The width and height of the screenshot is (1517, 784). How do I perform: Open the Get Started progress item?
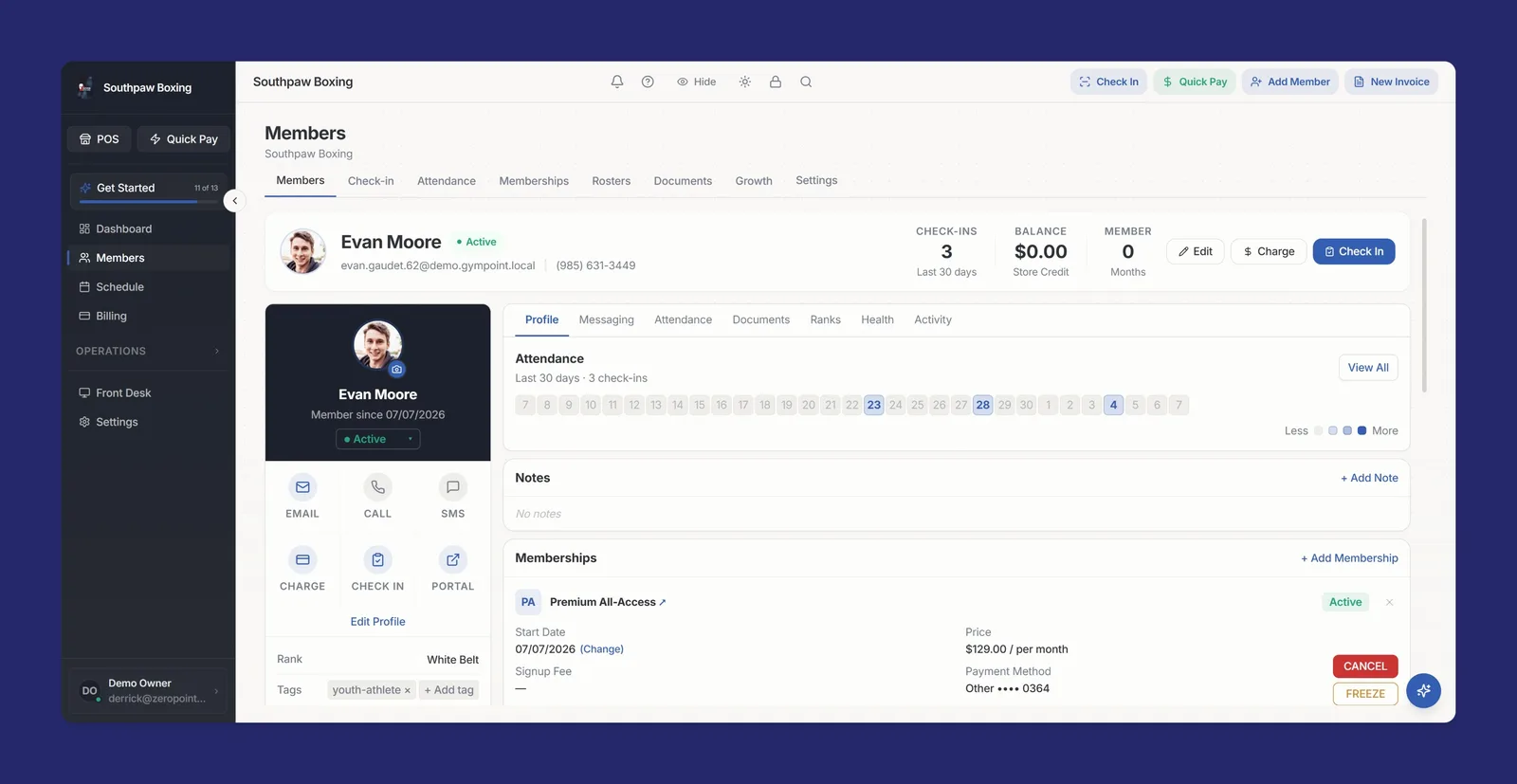pyautogui.click(x=150, y=190)
